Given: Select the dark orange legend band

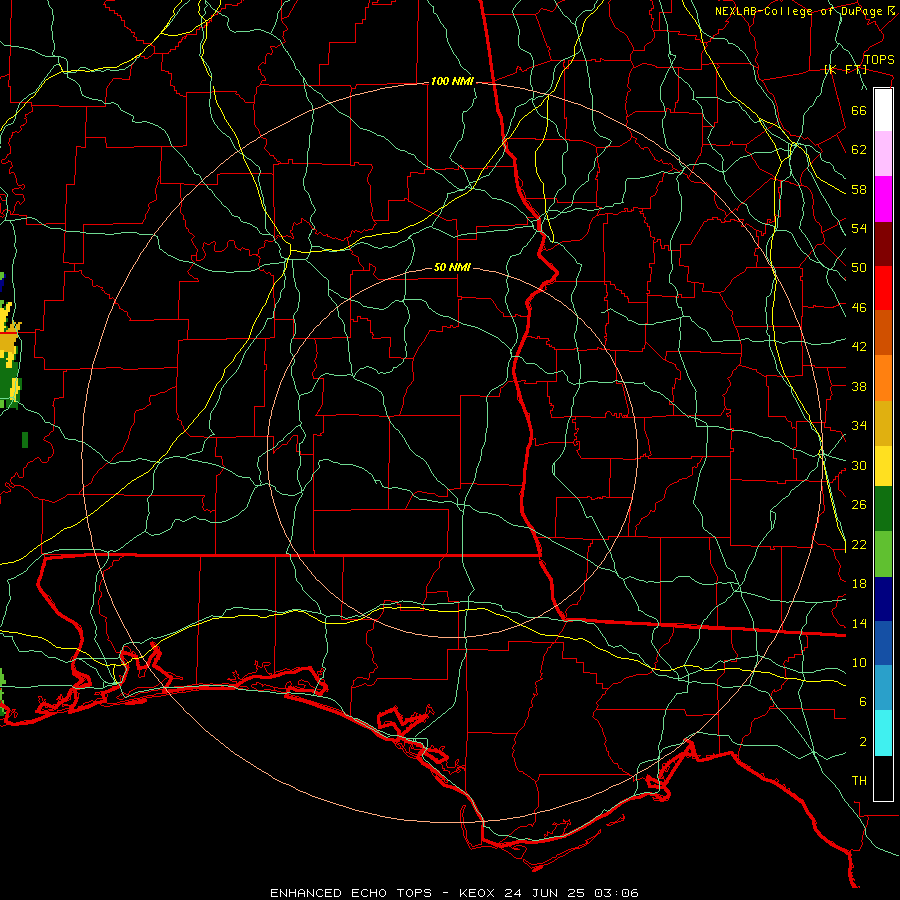Looking at the screenshot, I should coord(883,333).
